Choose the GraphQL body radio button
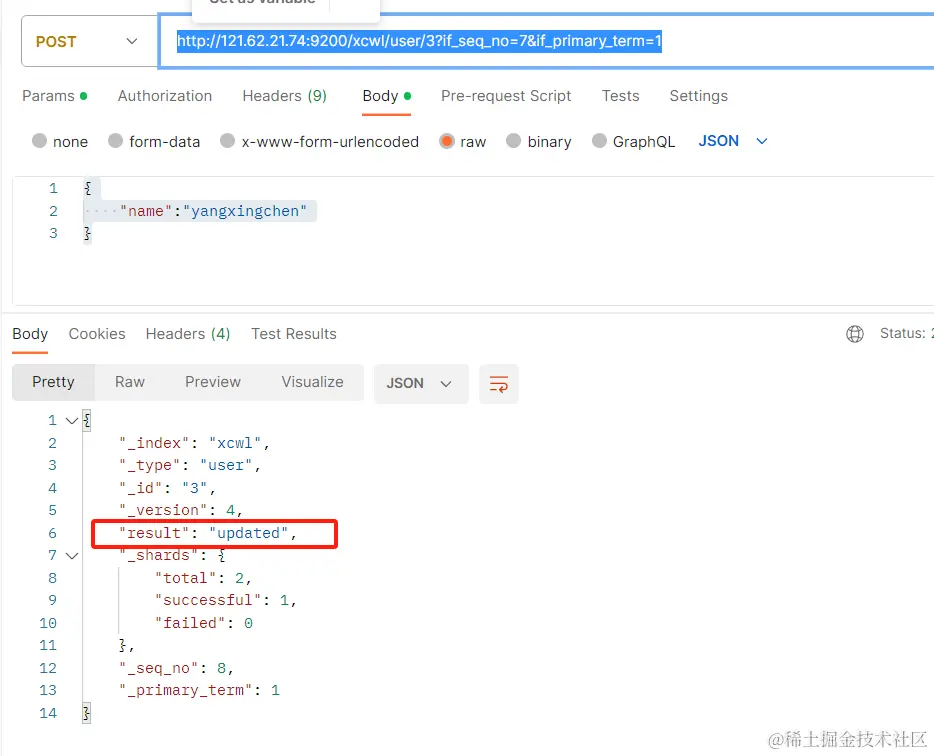The height and width of the screenshot is (756, 934). coord(599,141)
